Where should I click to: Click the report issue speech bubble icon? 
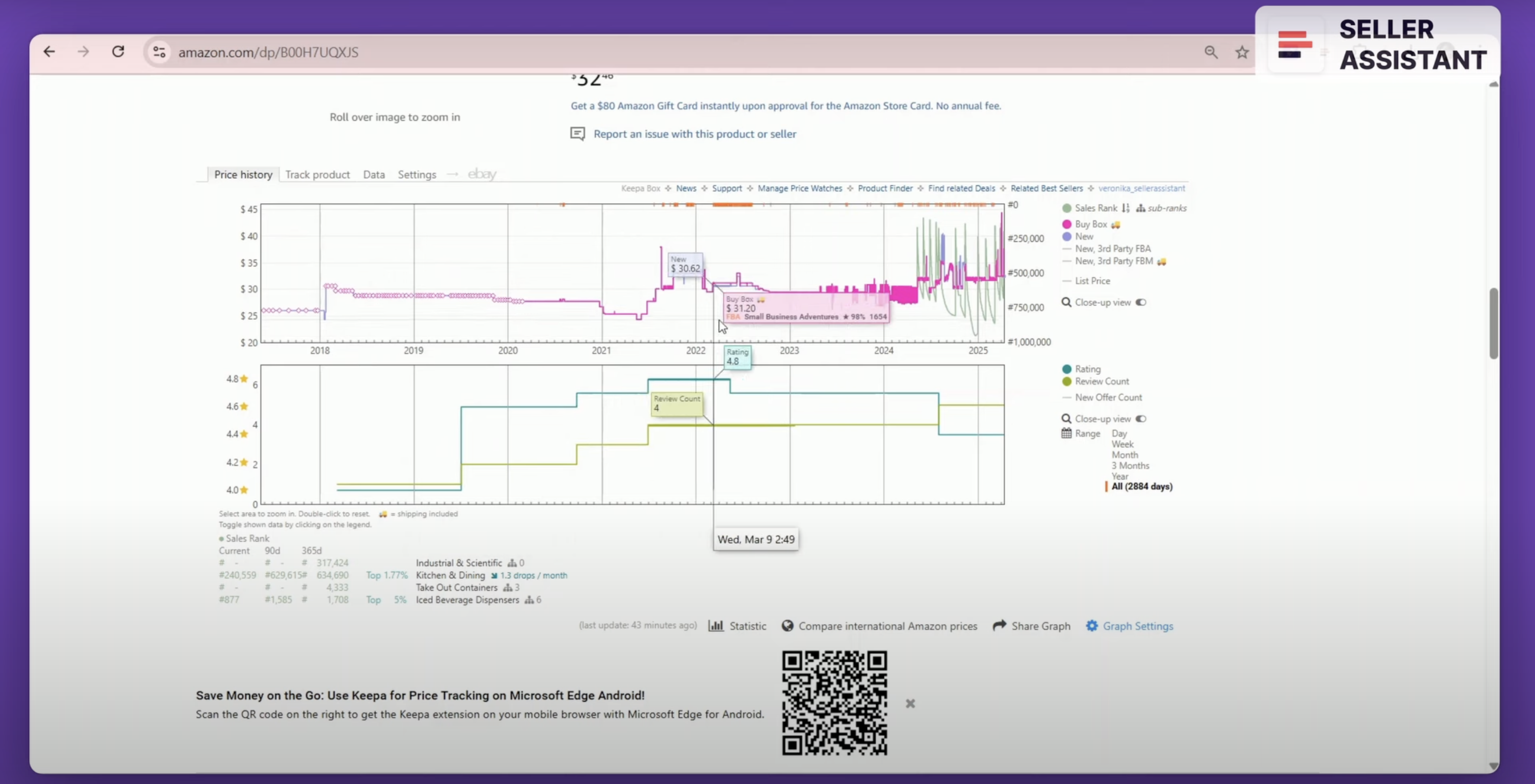tap(578, 134)
